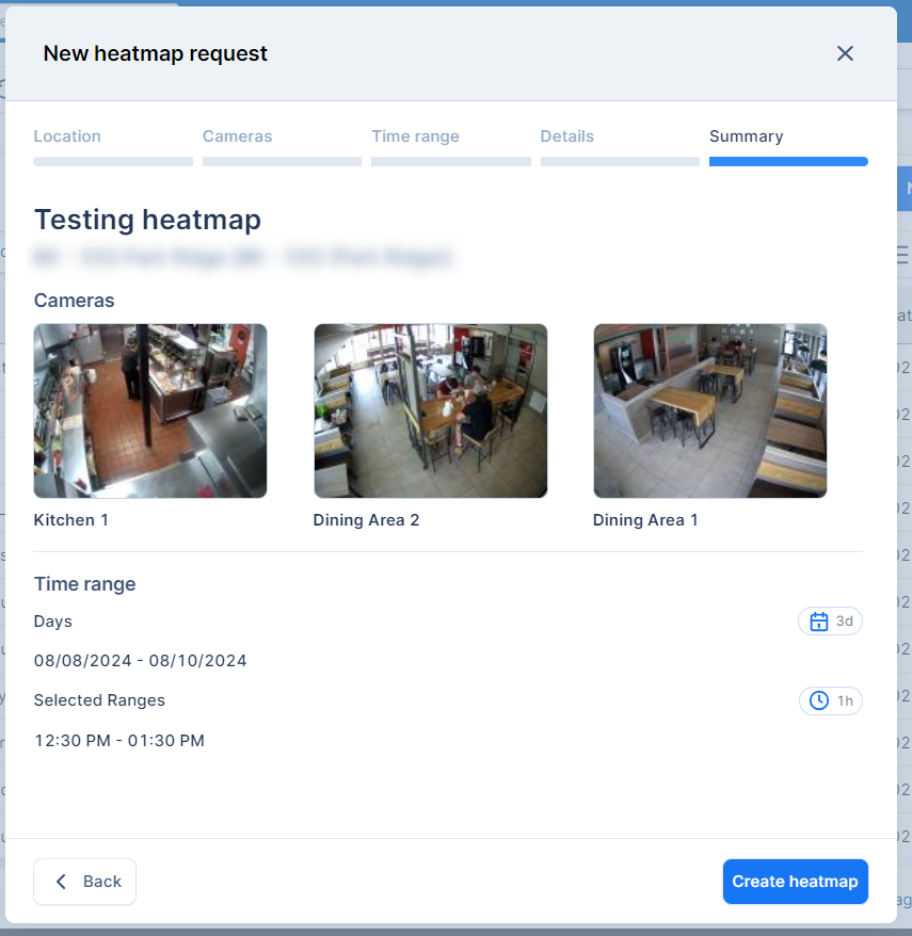The height and width of the screenshot is (936, 912).
Task: Open the Time range step tab
Action: (x=415, y=137)
